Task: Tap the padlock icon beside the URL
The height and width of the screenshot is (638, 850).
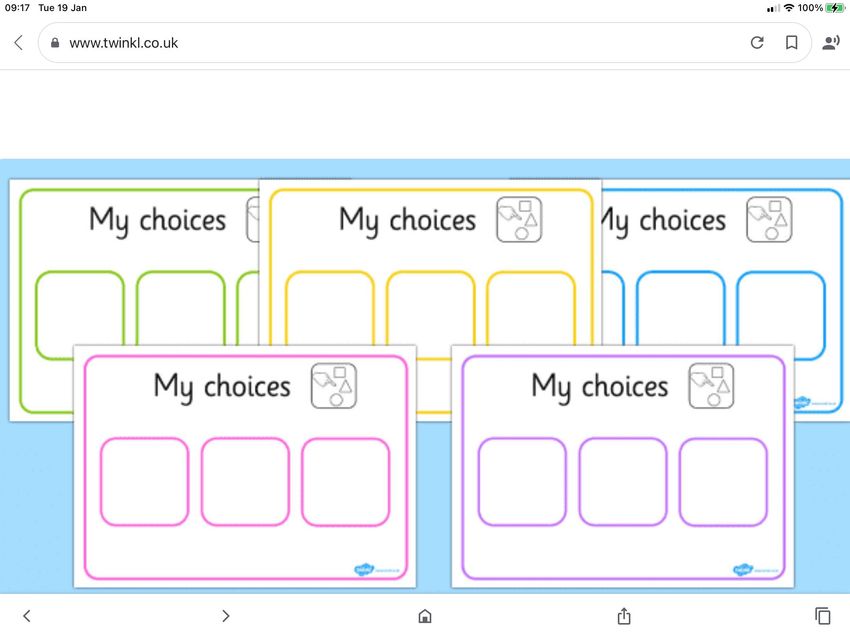Action: point(55,42)
